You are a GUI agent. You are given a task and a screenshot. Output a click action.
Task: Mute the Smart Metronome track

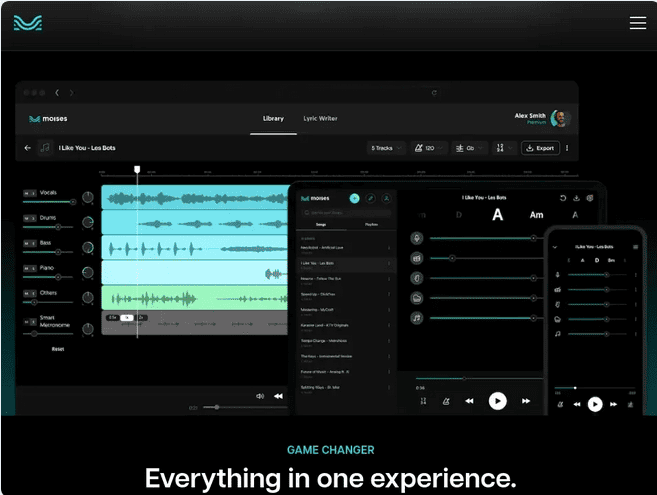tap(26, 322)
